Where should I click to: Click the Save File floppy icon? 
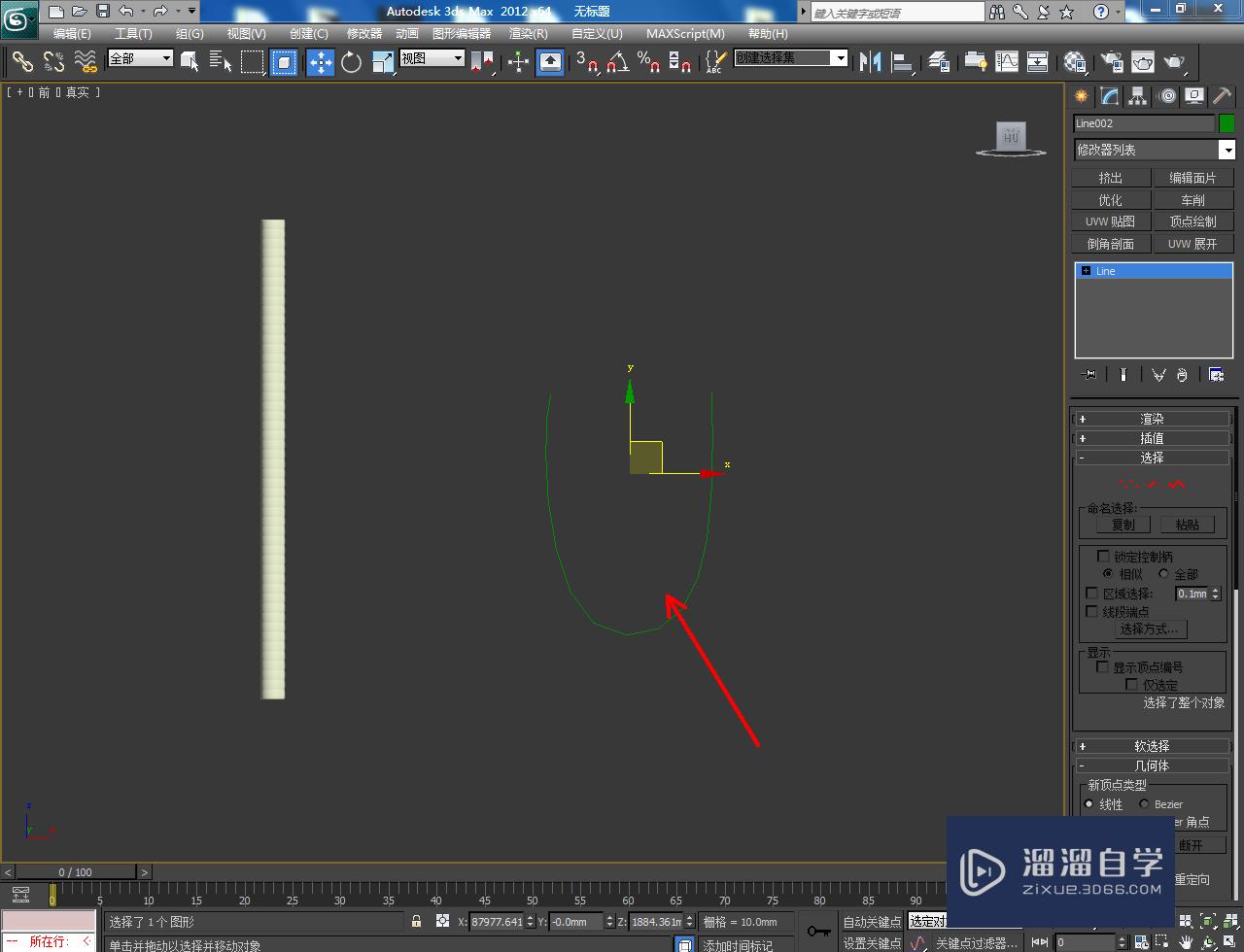(x=102, y=12)
